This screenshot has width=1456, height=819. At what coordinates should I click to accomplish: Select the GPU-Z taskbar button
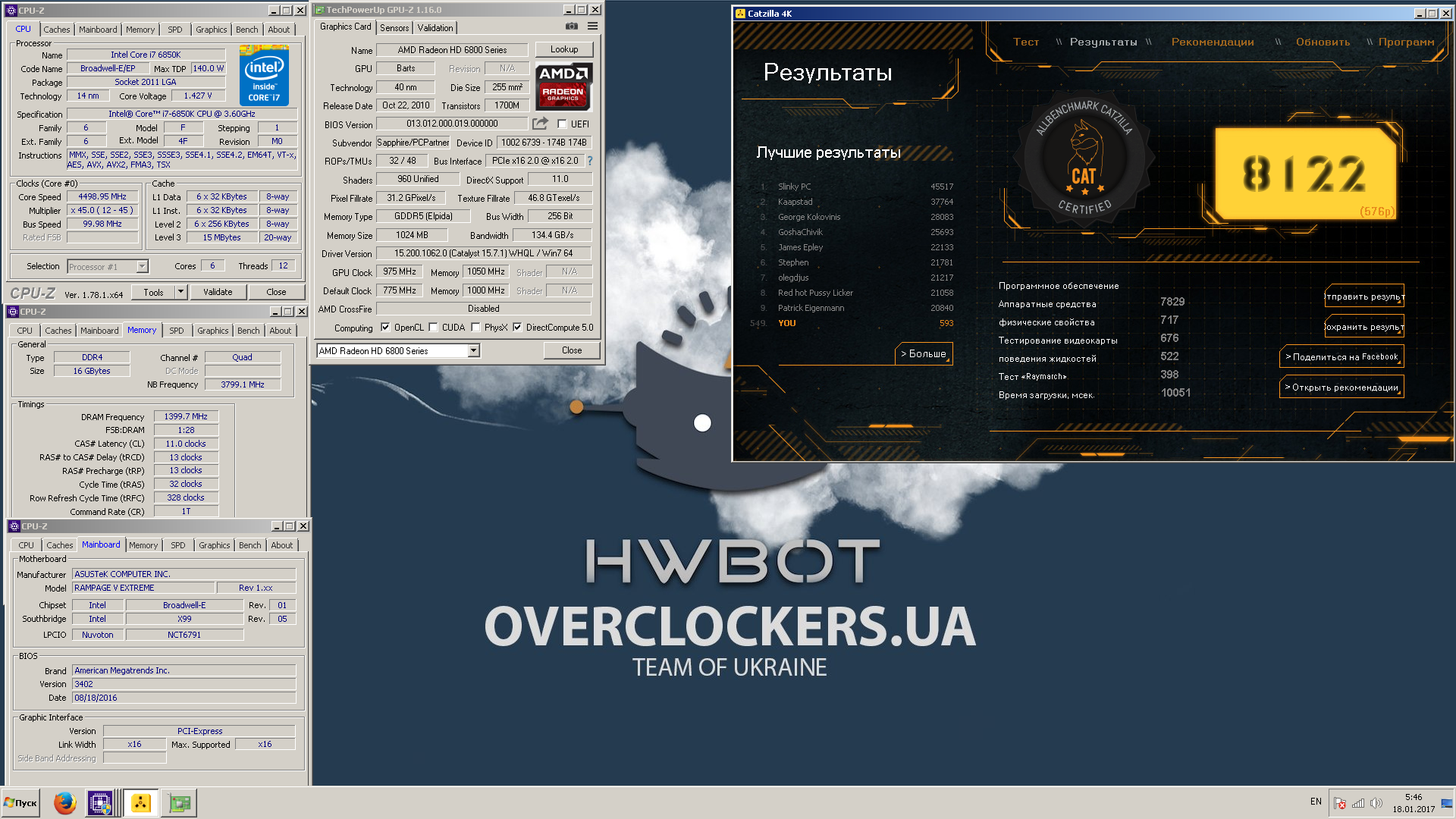(x=180, y=803)
